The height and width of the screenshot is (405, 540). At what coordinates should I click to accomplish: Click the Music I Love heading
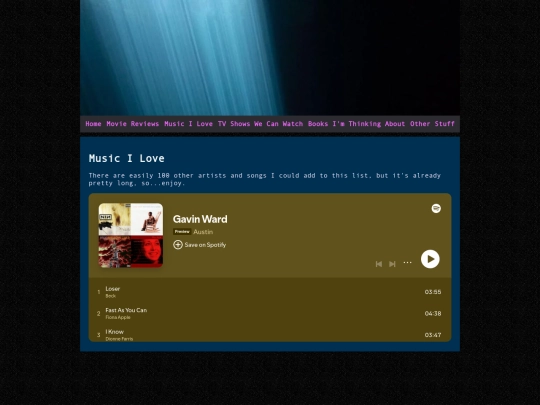point(126,158)
